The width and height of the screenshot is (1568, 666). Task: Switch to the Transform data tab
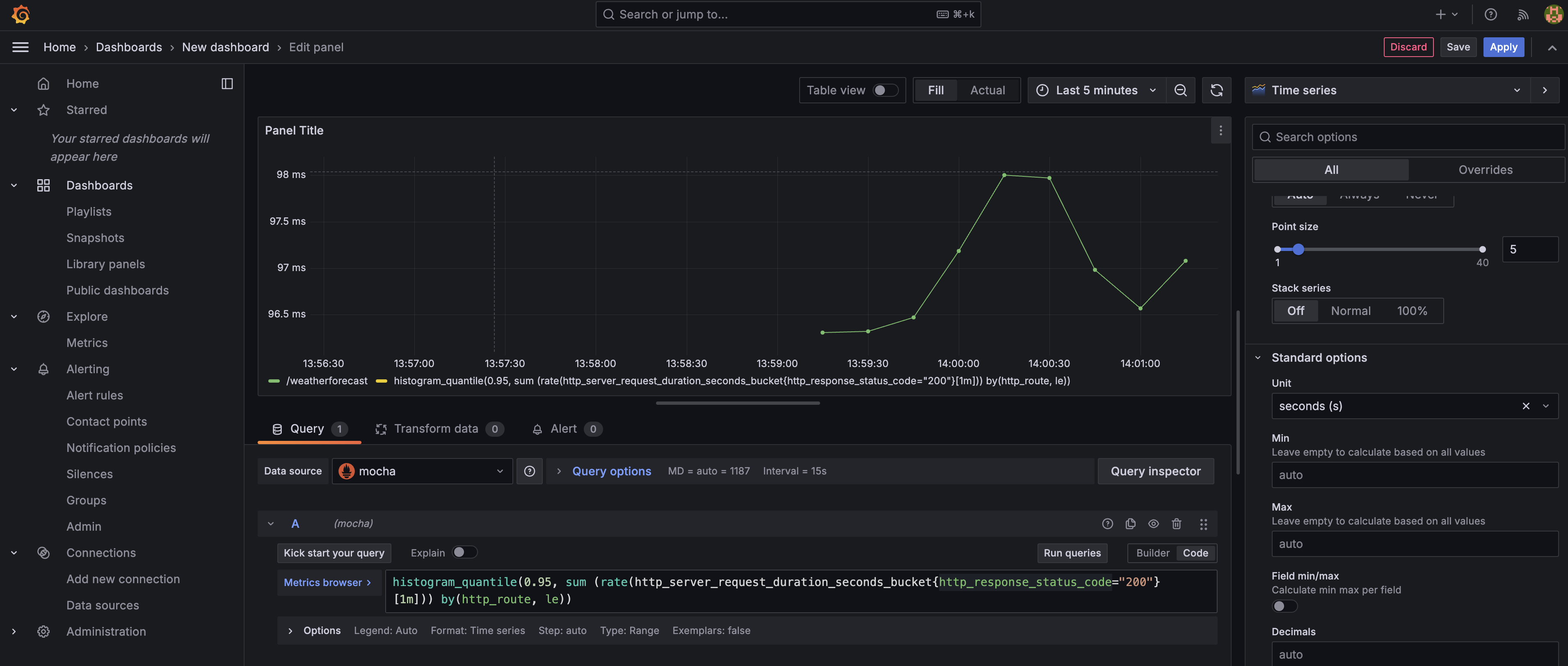[436, 429]
